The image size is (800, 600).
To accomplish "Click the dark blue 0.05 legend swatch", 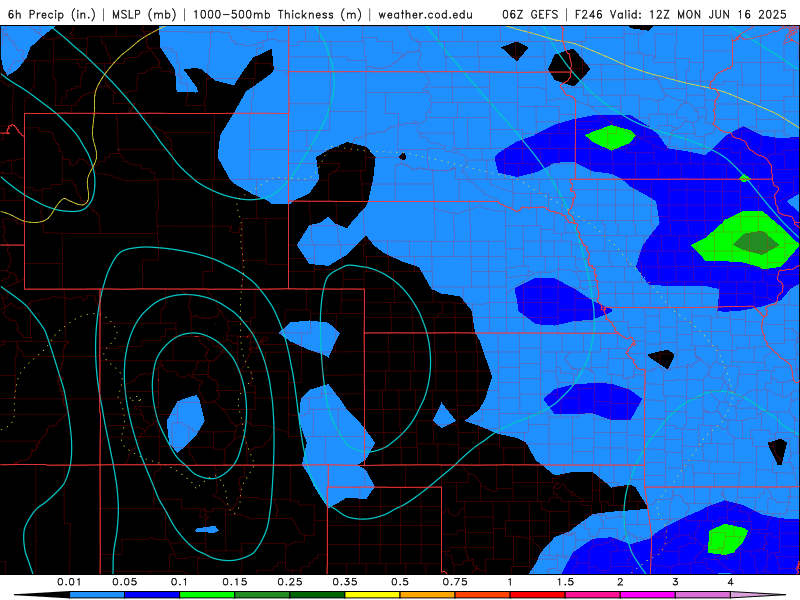I will 152,595.
